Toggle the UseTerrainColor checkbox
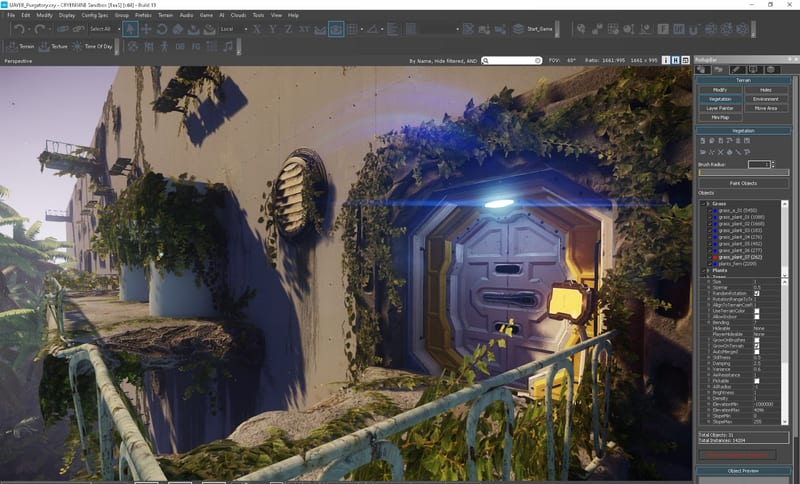Image resolution: width=800 pixels, height=484 pixels. coord(757,311)
